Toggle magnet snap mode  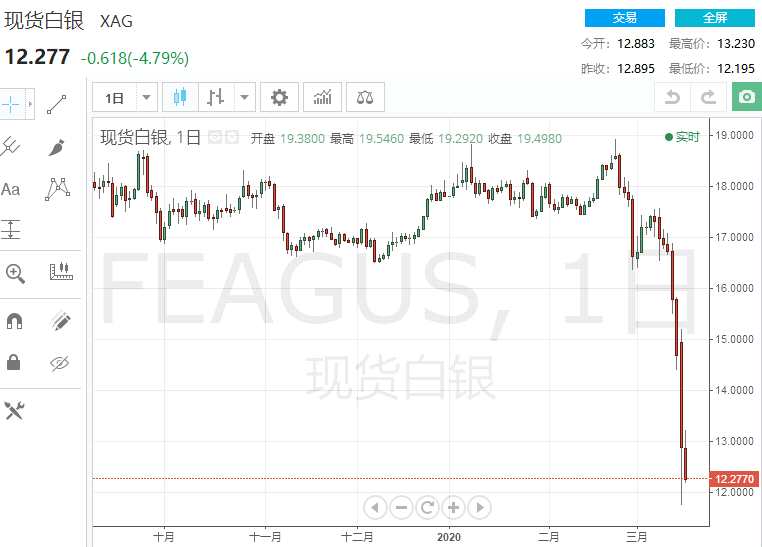pyautogui.click(x=15, y=321)
